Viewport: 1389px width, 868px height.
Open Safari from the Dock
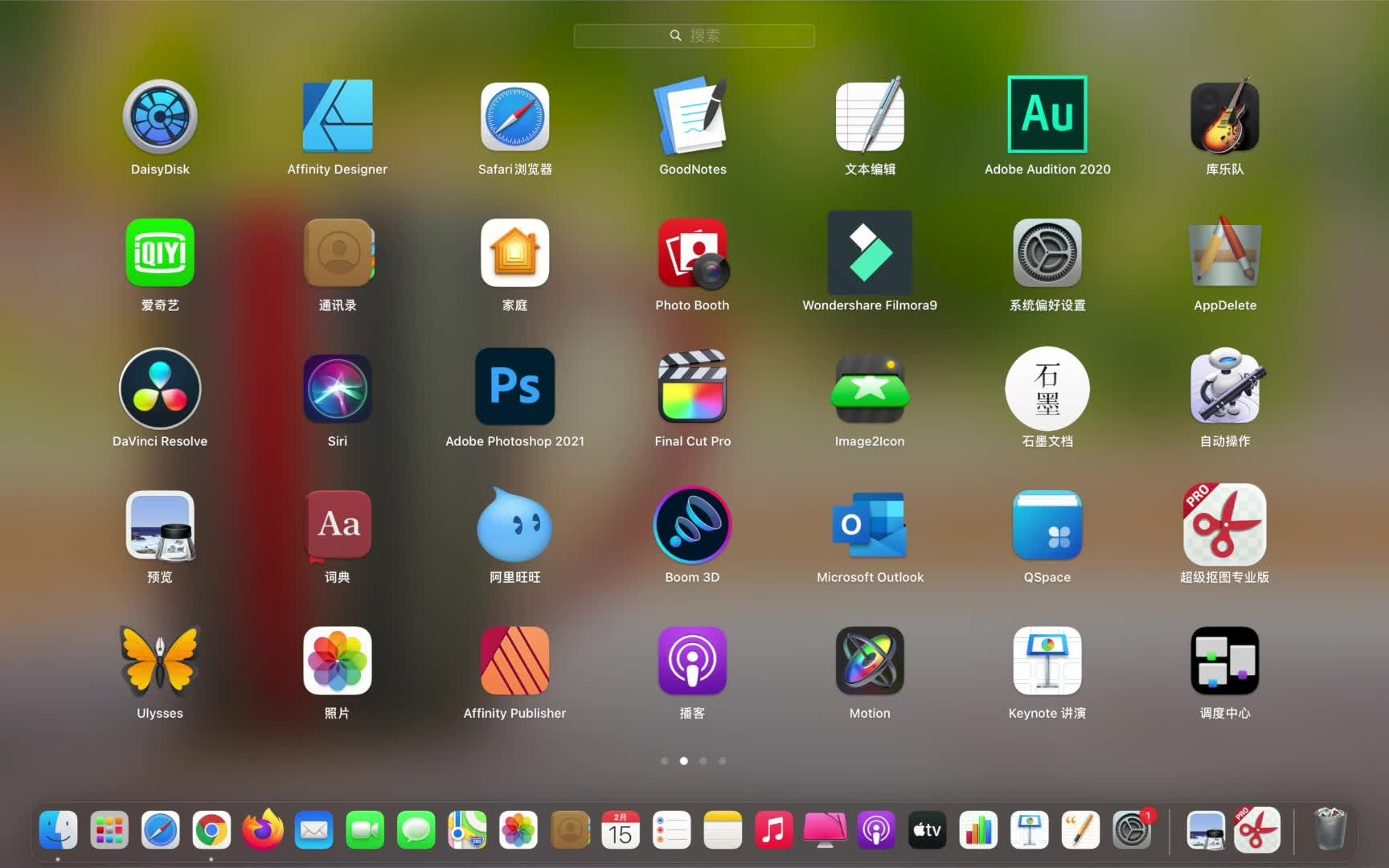161,829
